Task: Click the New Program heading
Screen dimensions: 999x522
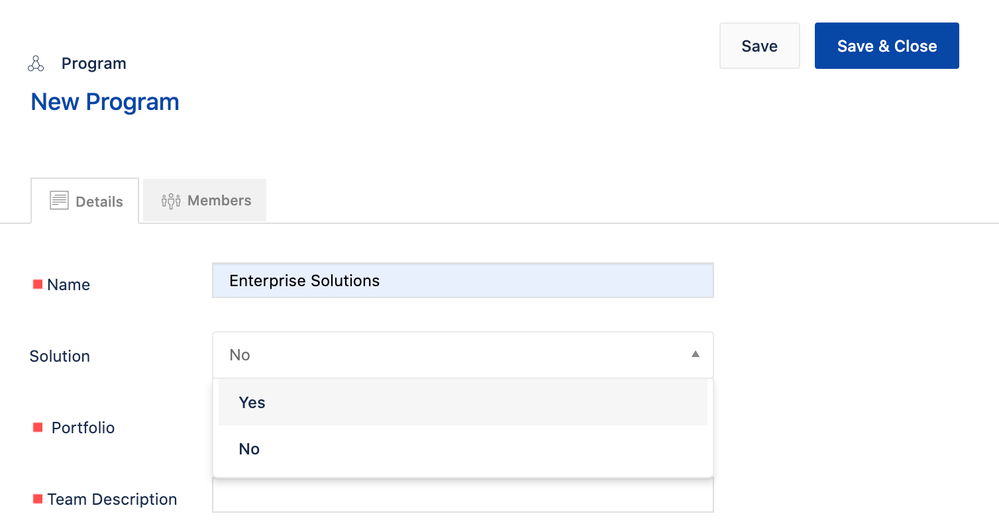Action: click(x=105, y=102)
